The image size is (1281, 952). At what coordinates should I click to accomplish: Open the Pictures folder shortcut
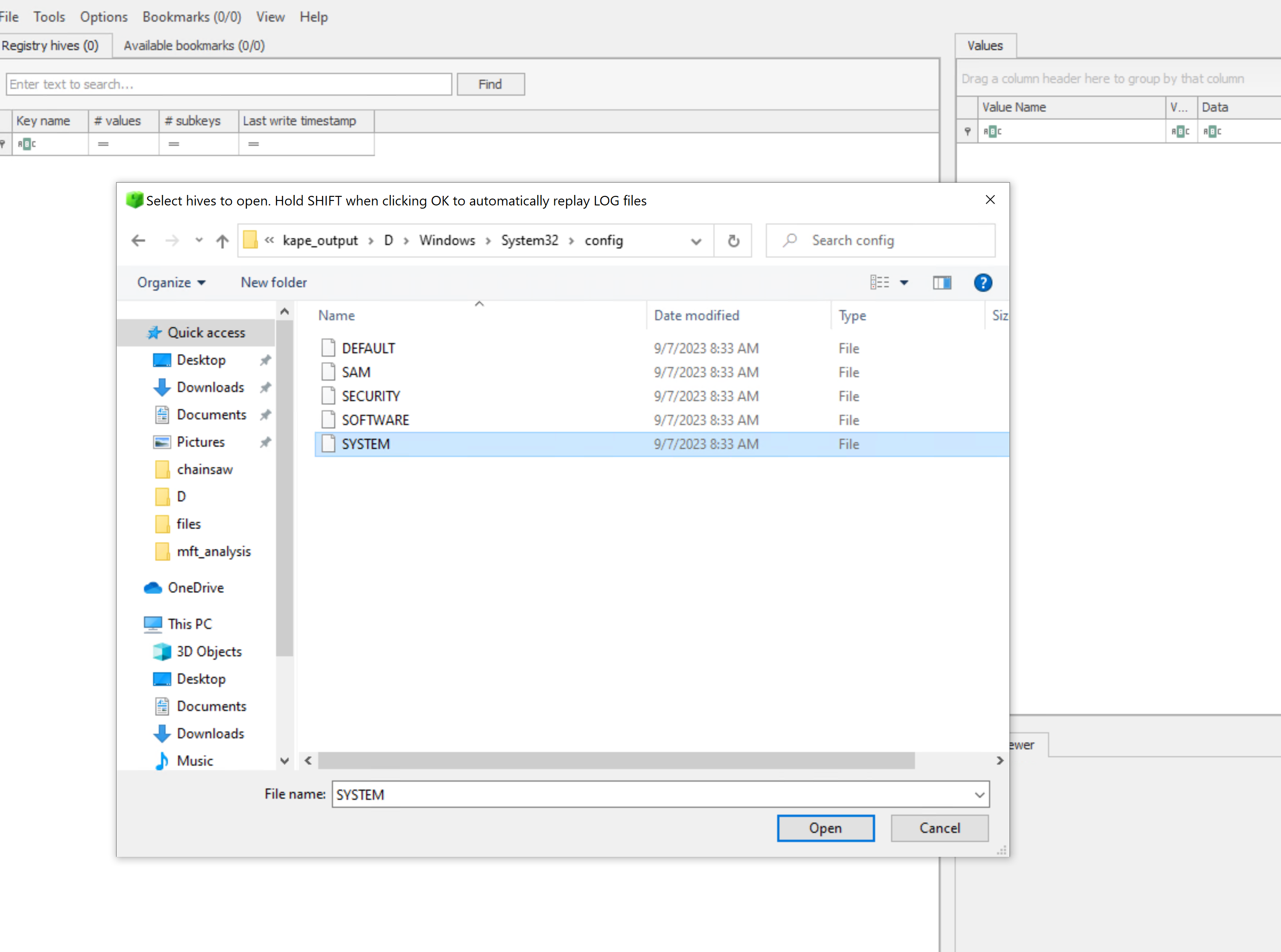pyautogui.click(x=200, y=442)
